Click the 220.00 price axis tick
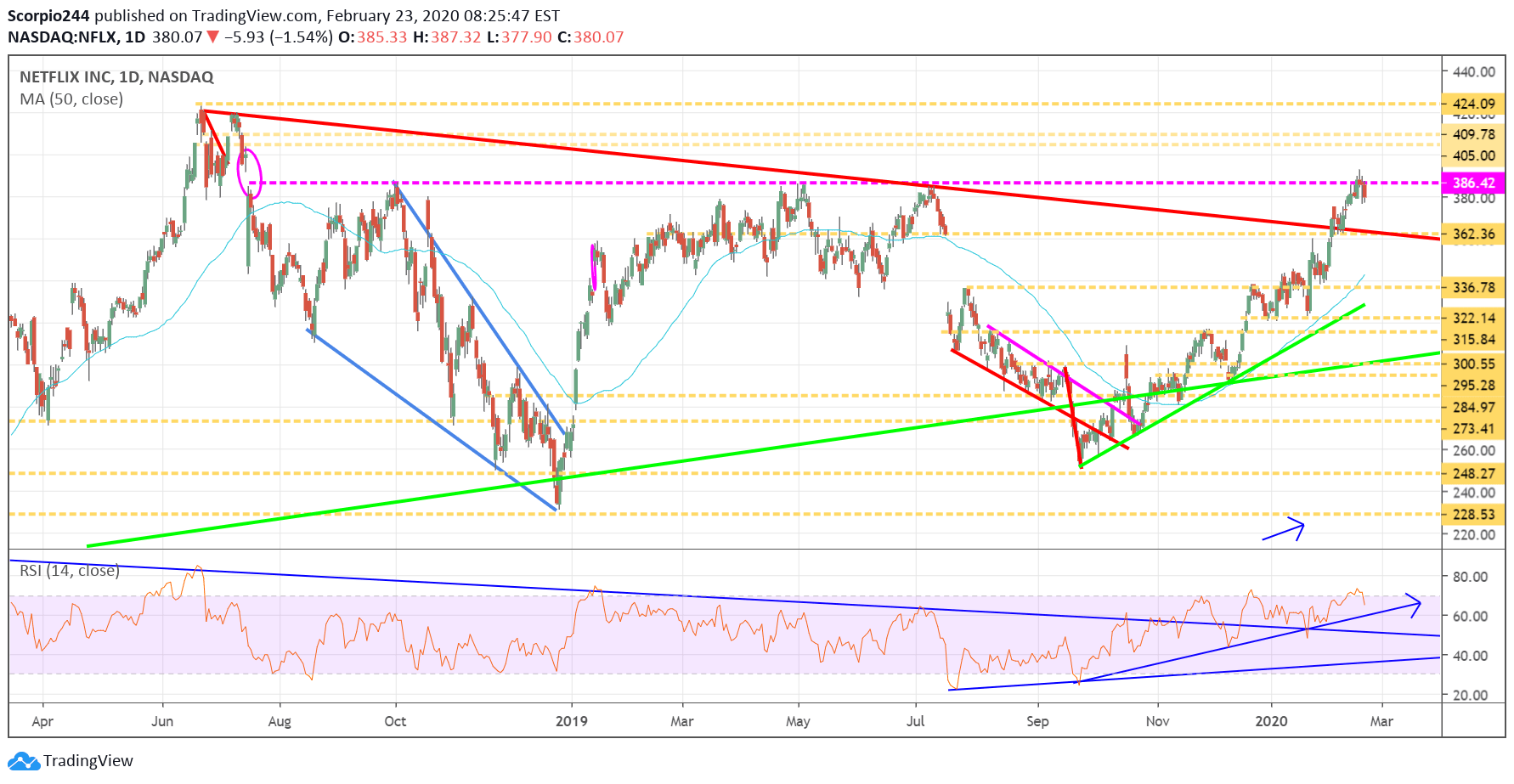 1474,534
